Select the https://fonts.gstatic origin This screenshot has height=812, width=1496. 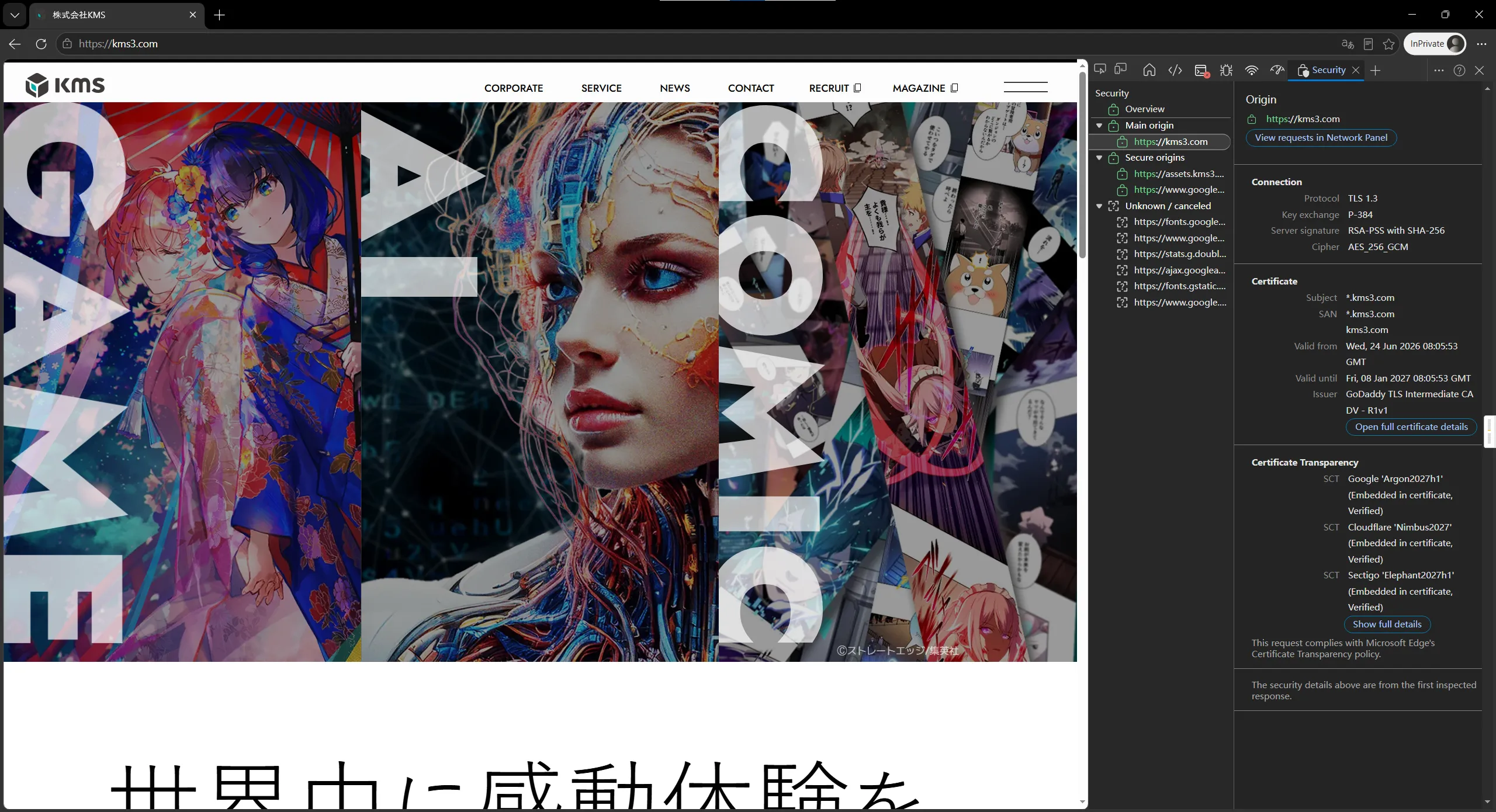(x=1161, y=286)
